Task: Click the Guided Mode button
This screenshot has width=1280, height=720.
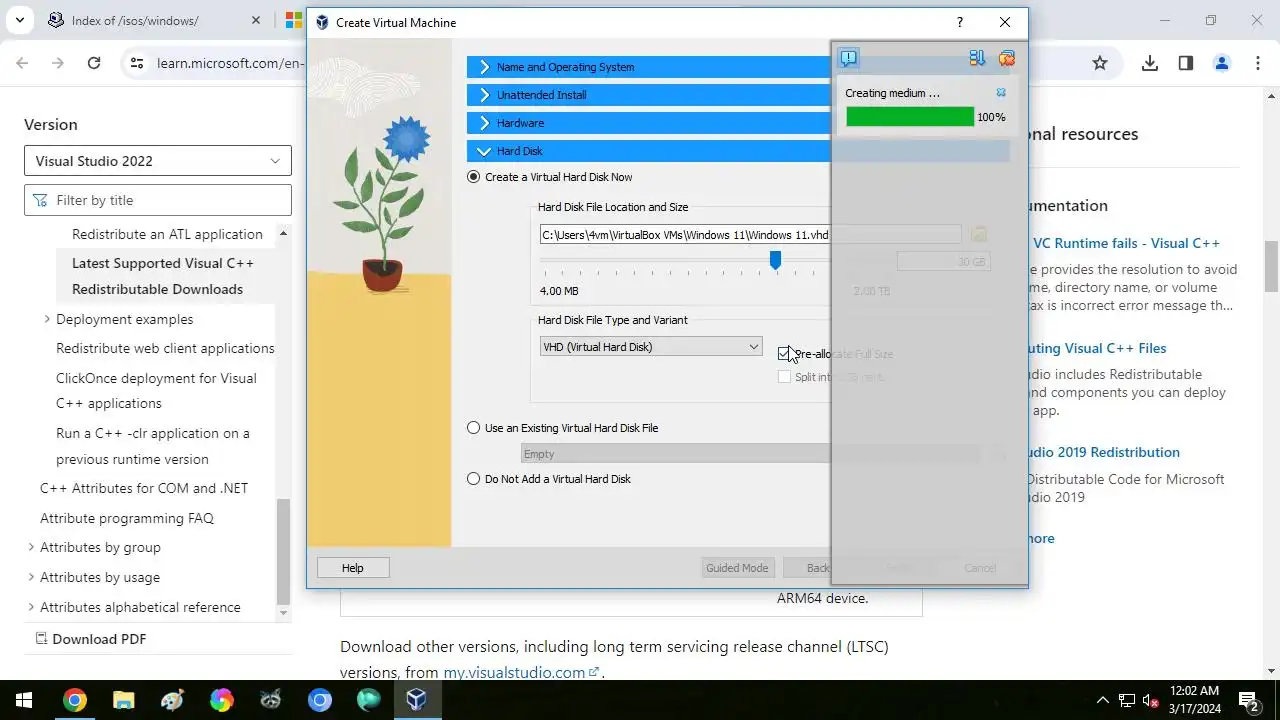Action: (x=737, y=568)
